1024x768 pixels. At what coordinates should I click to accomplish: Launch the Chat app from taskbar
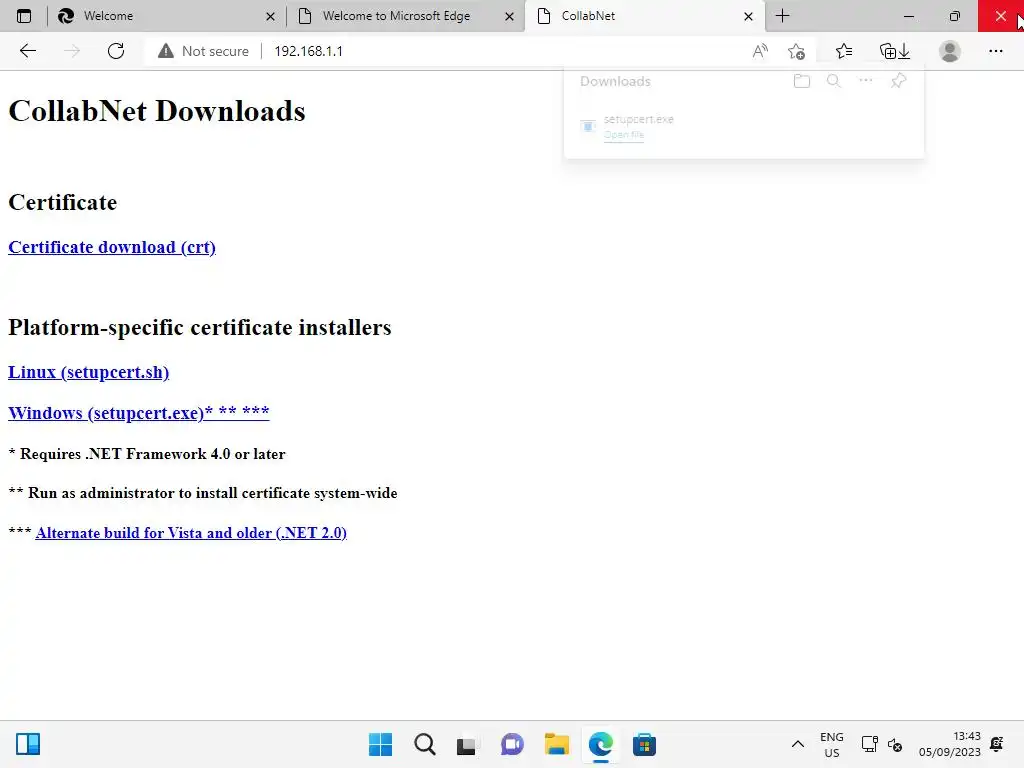click(x=512, y=744)
